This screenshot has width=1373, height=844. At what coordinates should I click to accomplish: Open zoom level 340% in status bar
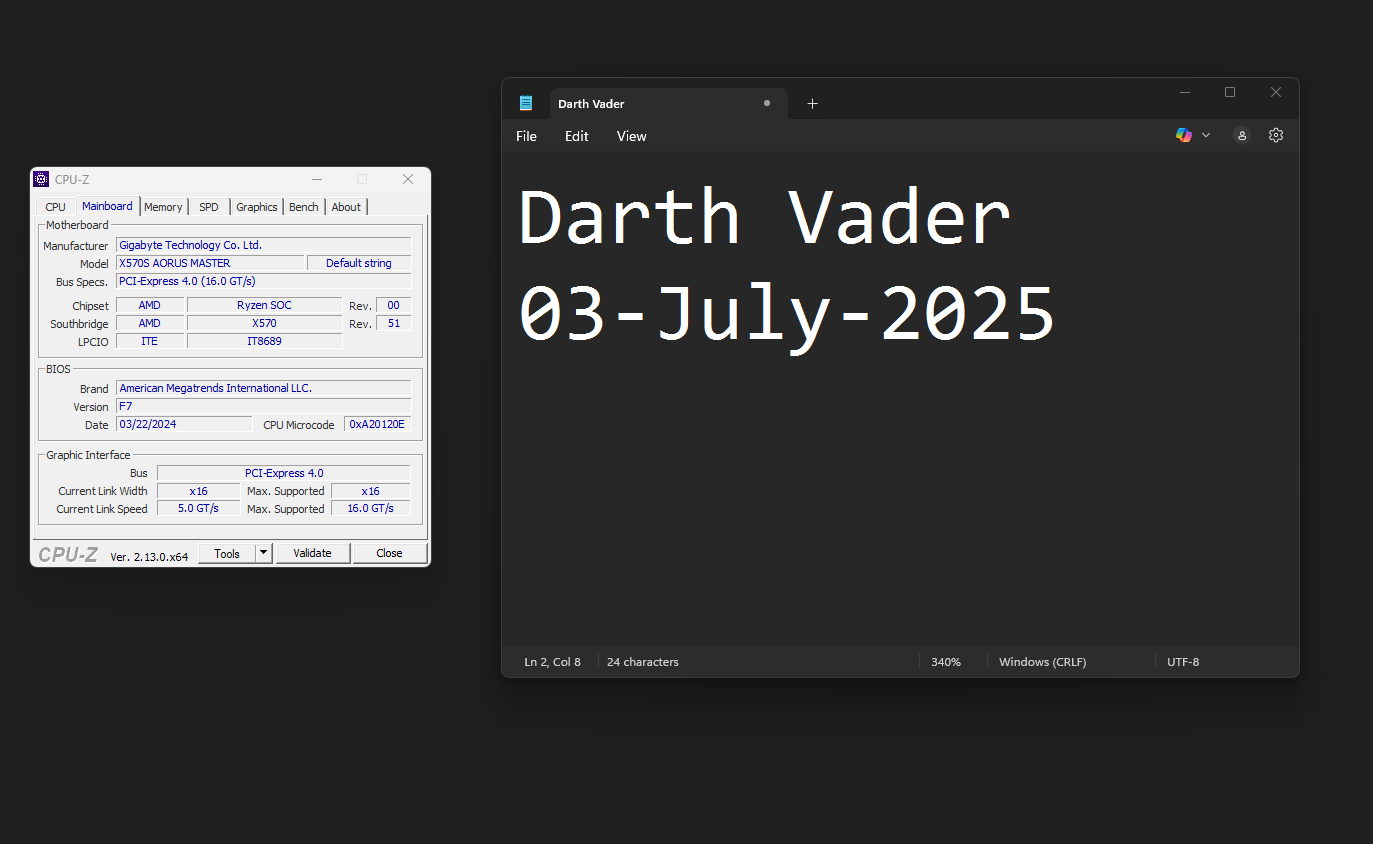pos(945,662)
